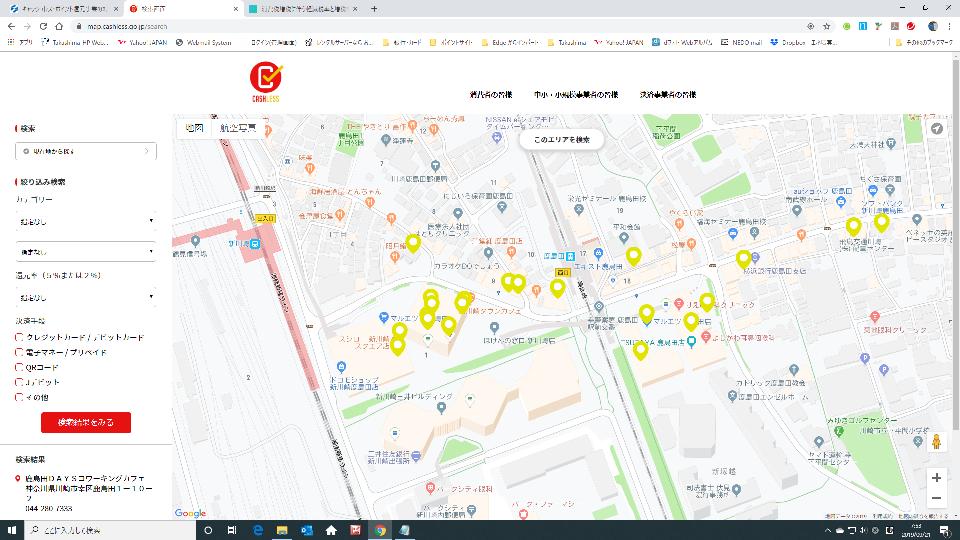Click the map compass location icon
Viewport: 960px width, 540px height.
point(937,129)
